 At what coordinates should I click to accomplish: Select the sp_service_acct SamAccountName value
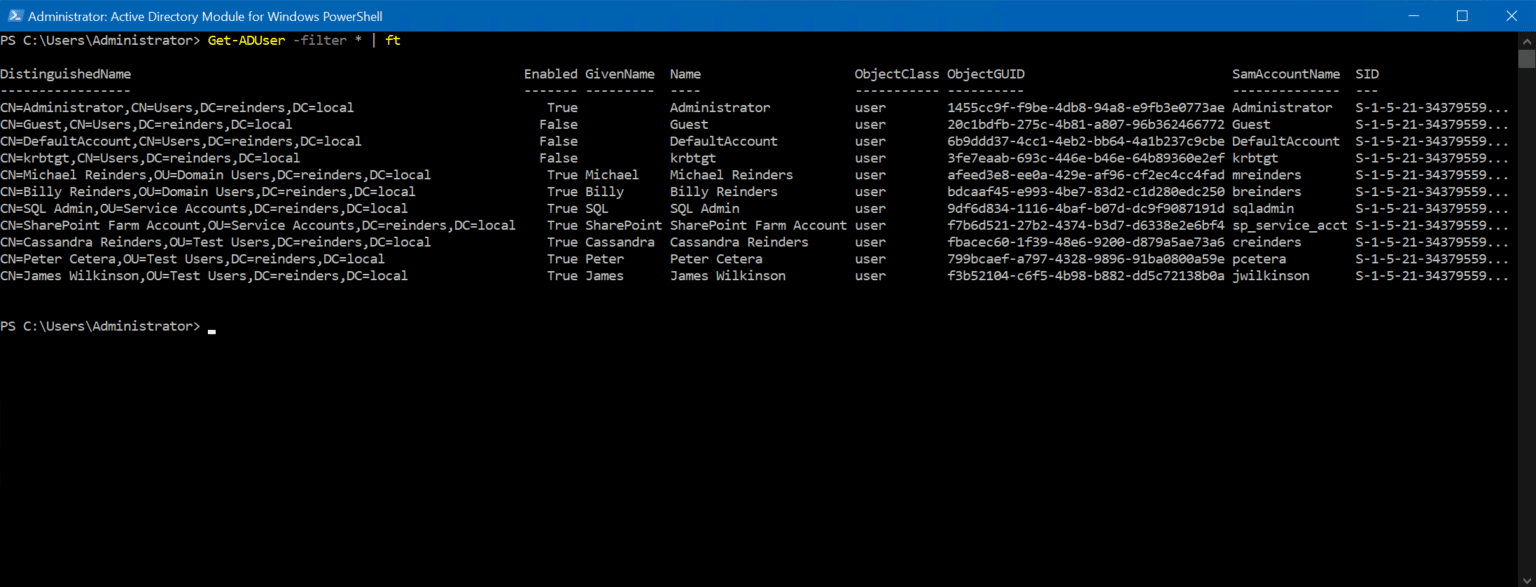click(x=1290, y=225)
